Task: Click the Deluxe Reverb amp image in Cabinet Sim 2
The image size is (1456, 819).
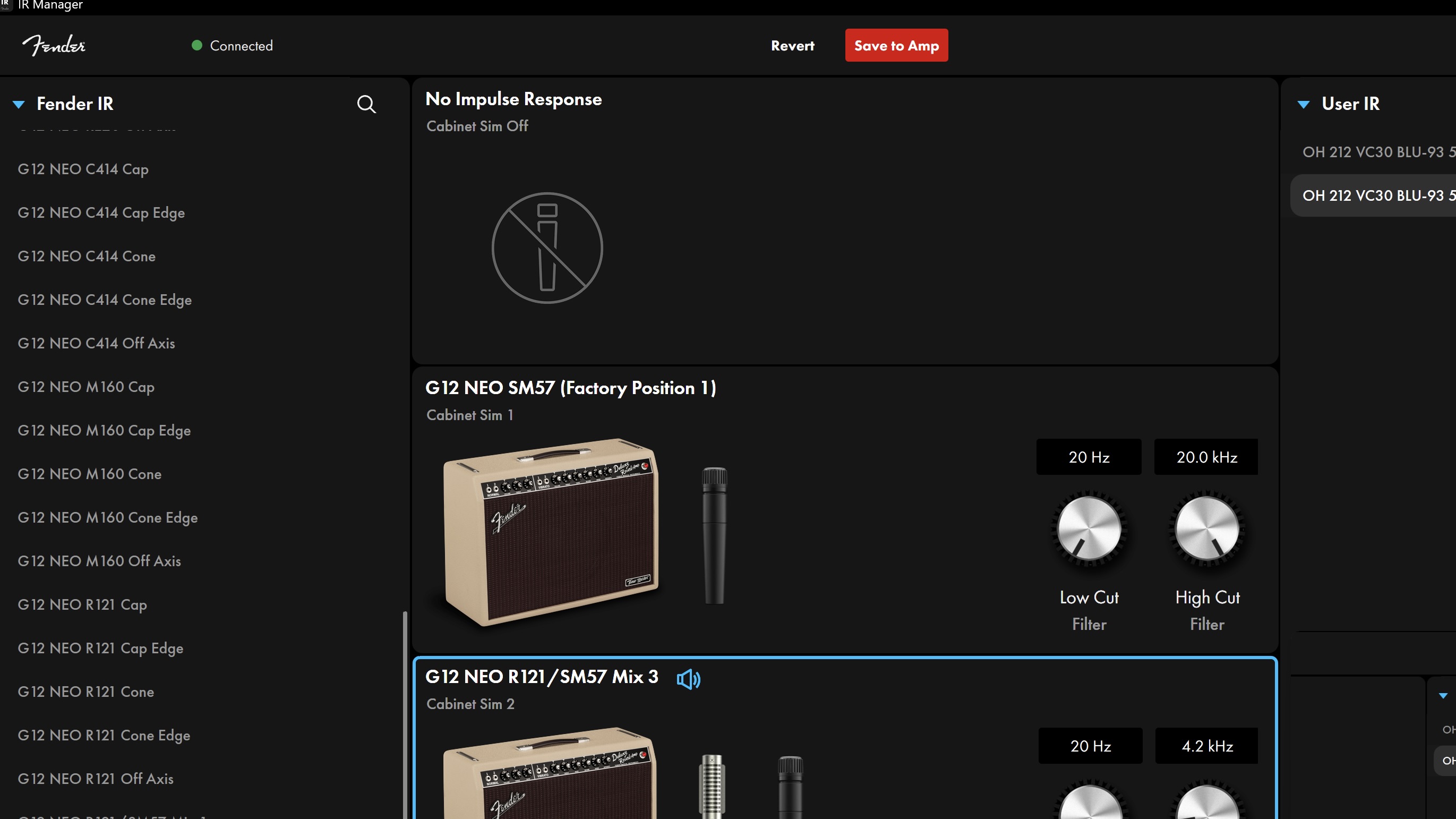Action: [551, 773]
